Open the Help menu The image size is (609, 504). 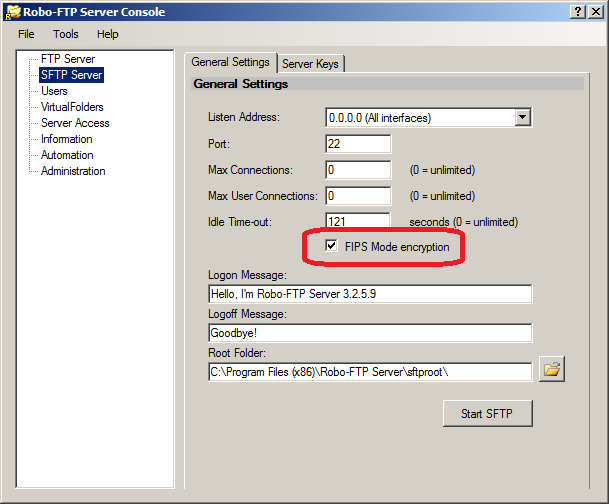tap(108, 34)
